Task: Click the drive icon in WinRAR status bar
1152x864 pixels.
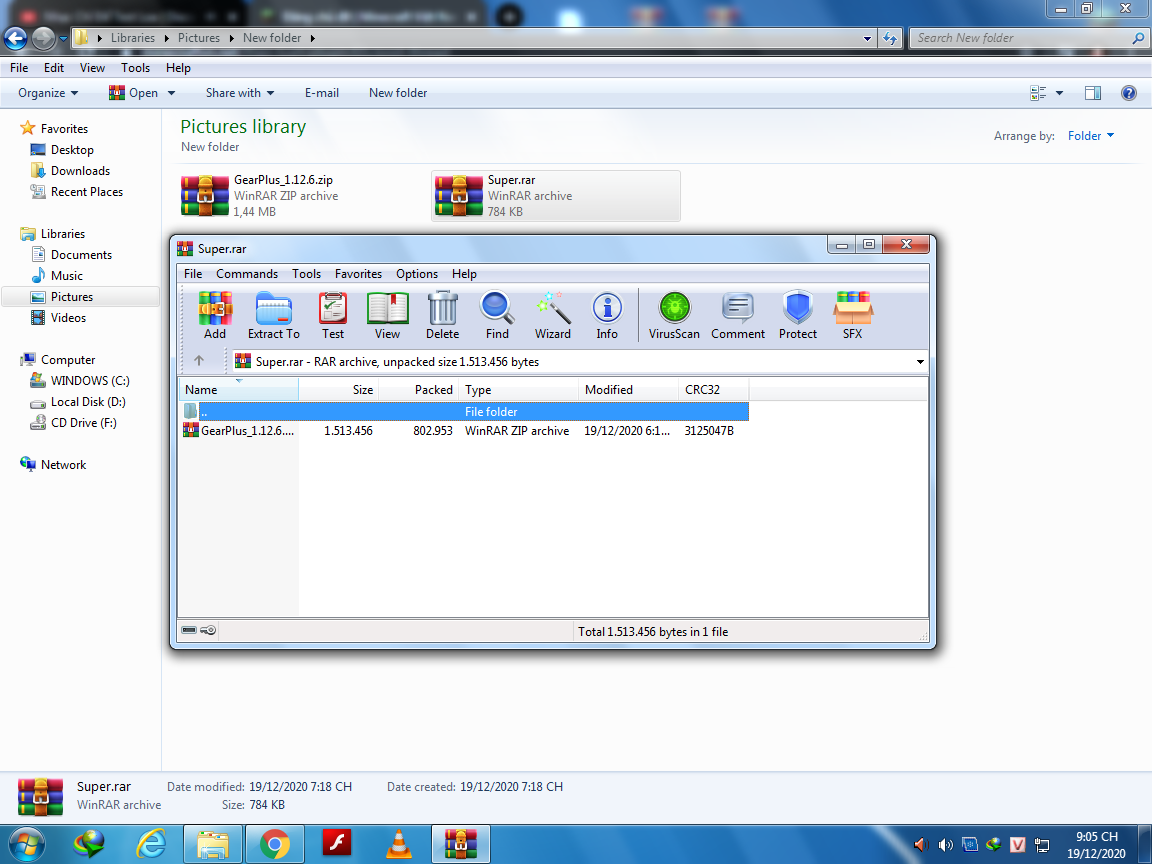Action: coord(190,630)
